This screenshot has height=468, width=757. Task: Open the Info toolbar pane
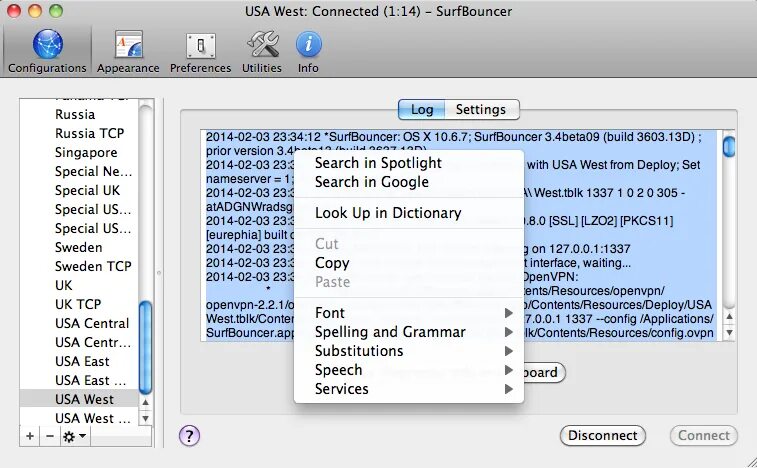pos(308,51)
